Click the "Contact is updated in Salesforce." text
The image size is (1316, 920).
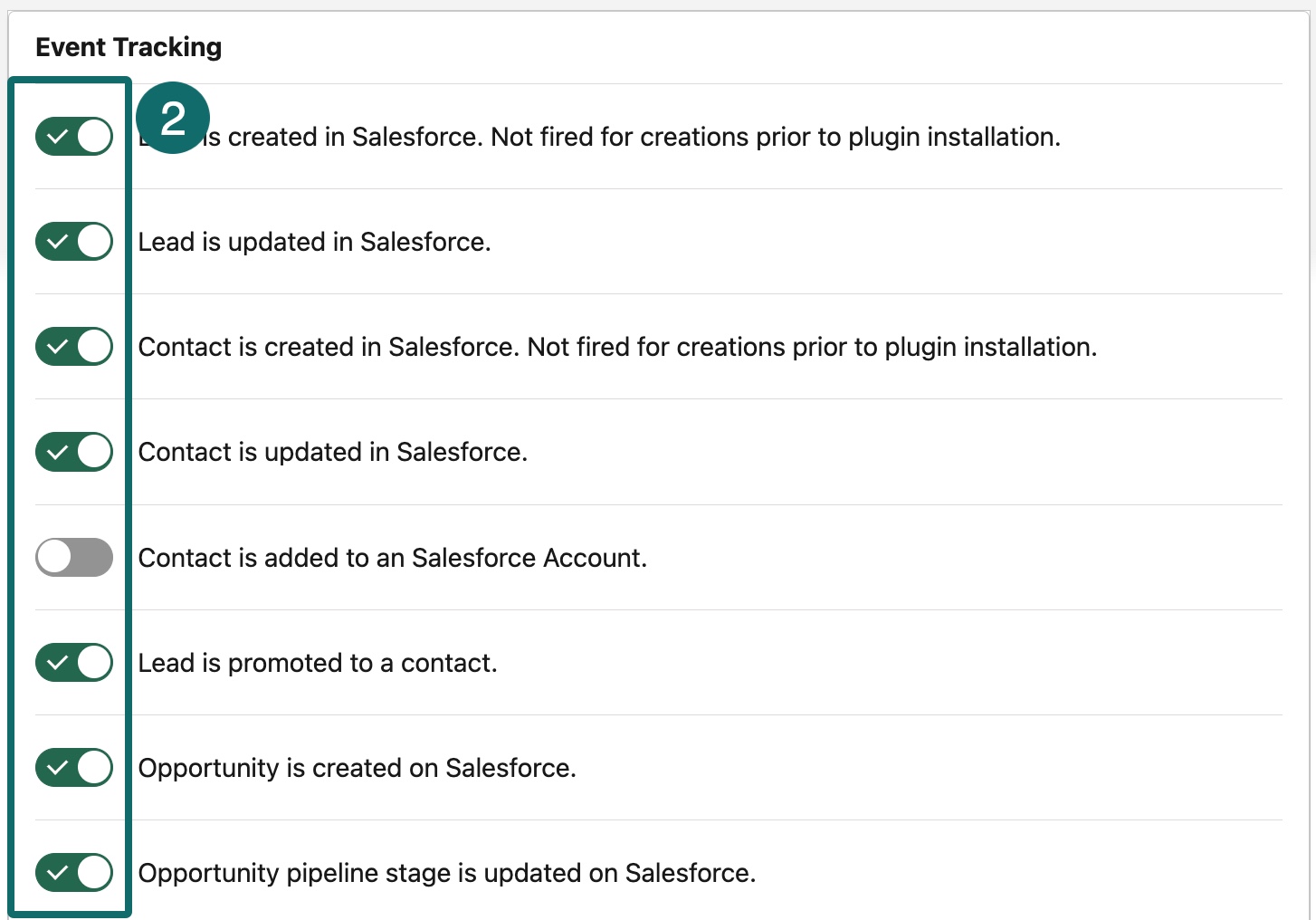(332, 452)
